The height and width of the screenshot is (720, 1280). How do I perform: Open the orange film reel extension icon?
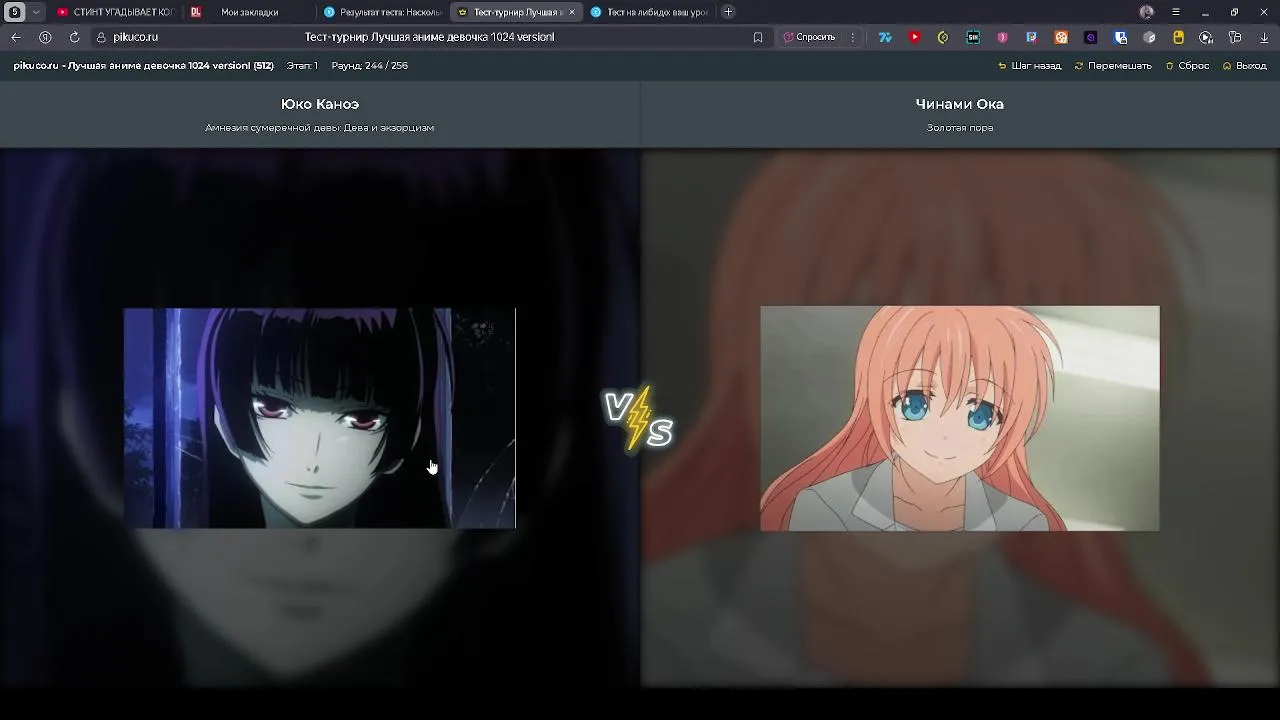click(x=1061, y=37)
